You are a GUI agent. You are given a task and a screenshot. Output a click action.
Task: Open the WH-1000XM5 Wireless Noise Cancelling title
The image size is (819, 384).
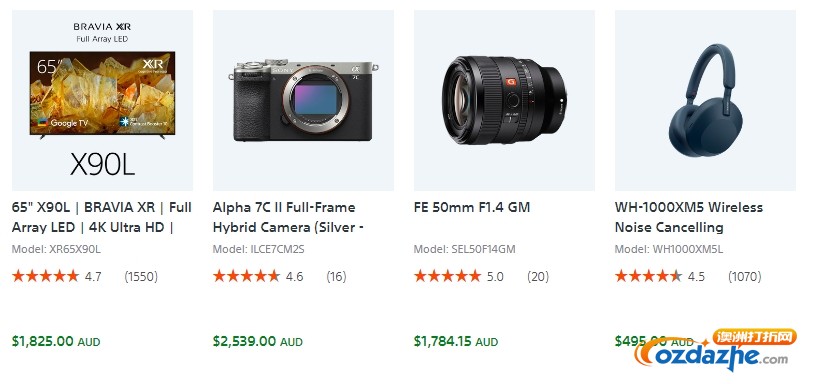click(x=689, y=217)
